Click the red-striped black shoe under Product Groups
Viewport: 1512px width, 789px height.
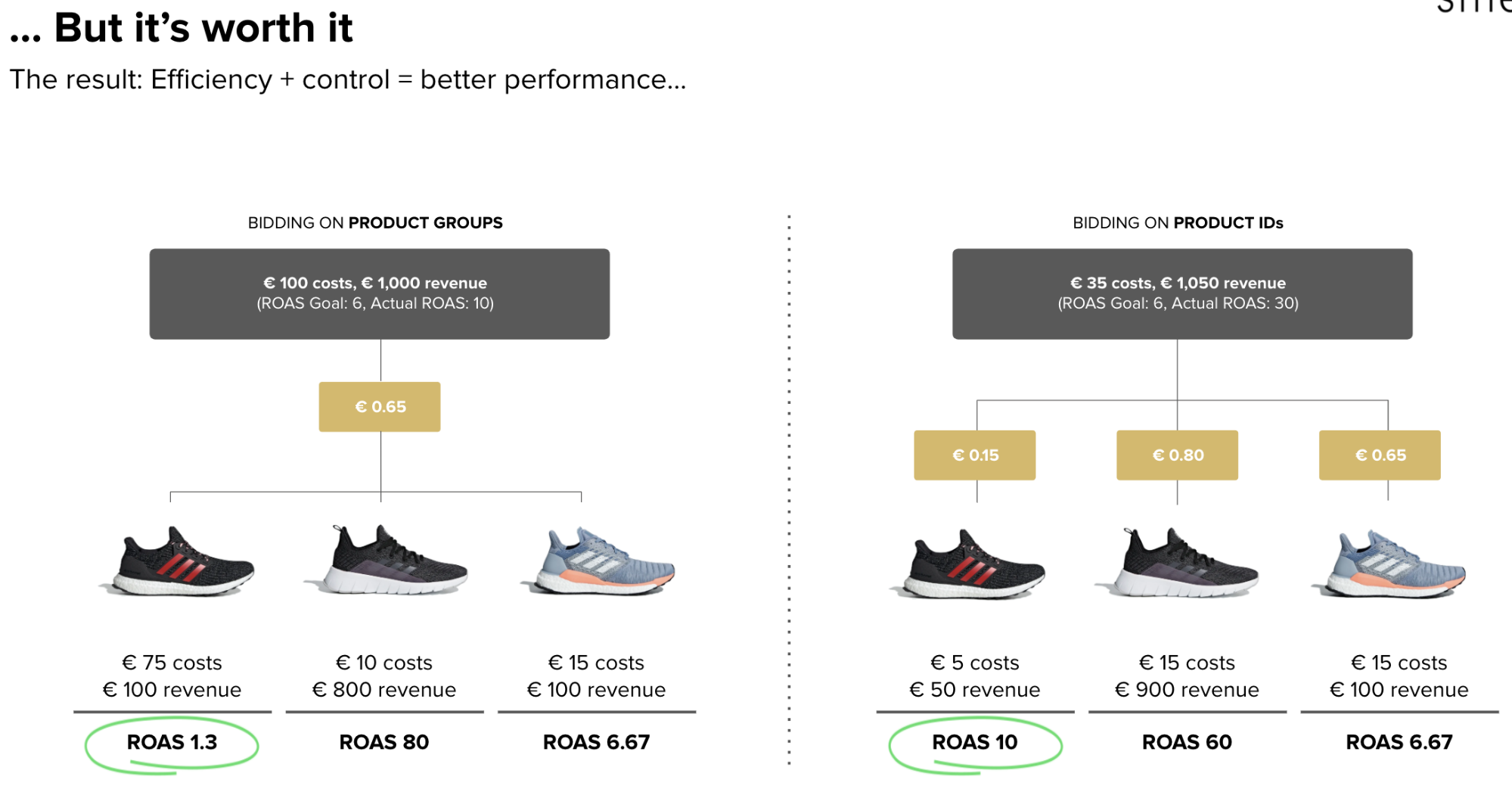(x=179, y=564)
